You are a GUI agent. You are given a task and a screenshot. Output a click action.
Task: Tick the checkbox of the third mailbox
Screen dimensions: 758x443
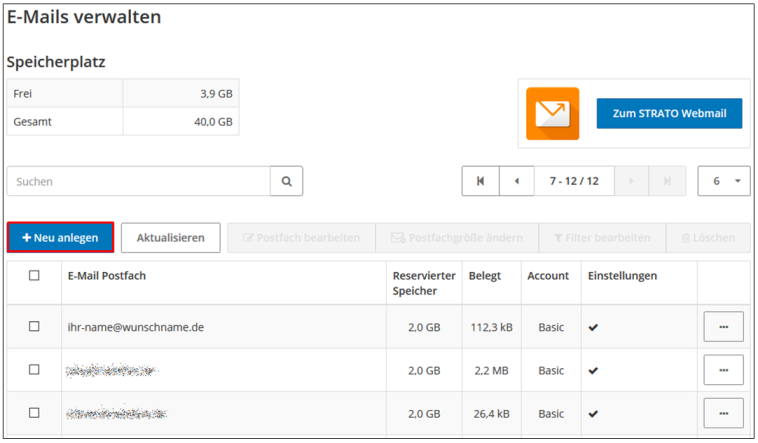pyautogui.click(x=34, y=413)
